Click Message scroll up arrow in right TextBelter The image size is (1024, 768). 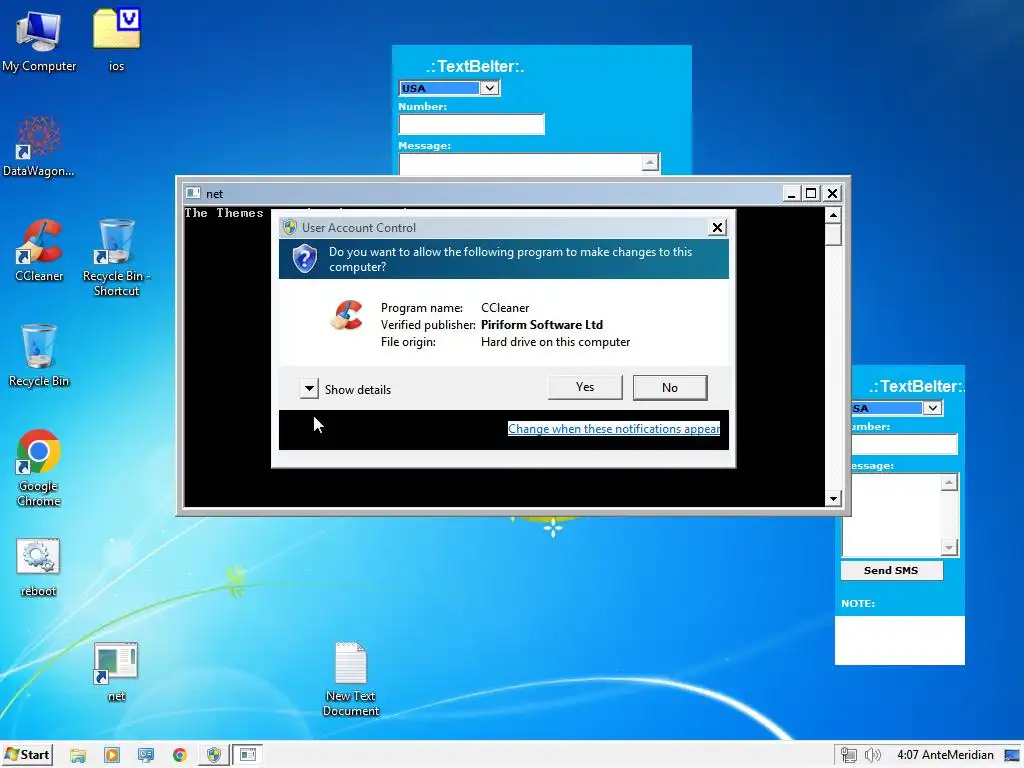(x=950, y=483)
